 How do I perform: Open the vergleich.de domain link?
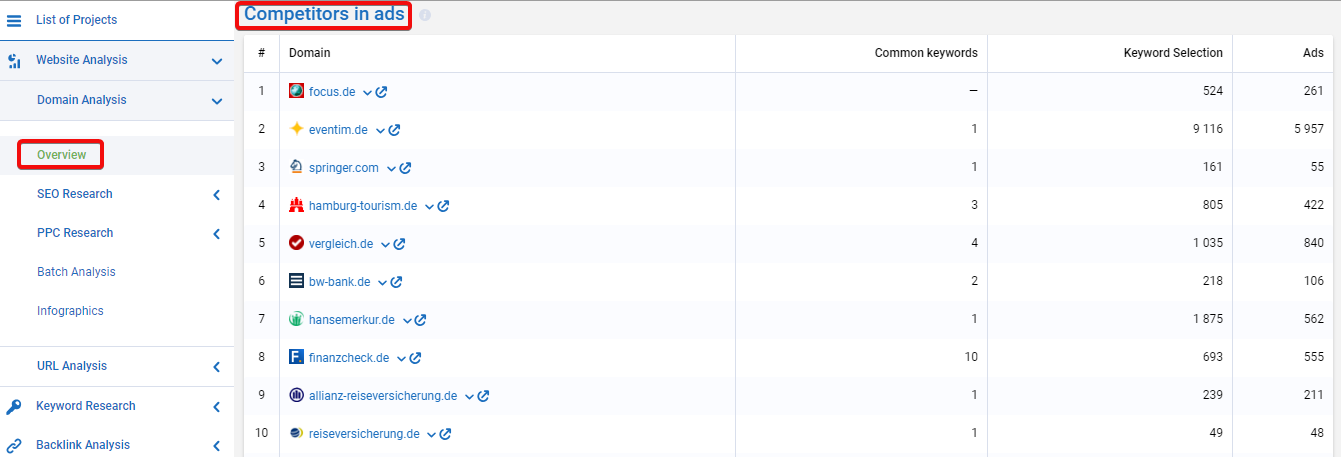click(x=341, y=244)
